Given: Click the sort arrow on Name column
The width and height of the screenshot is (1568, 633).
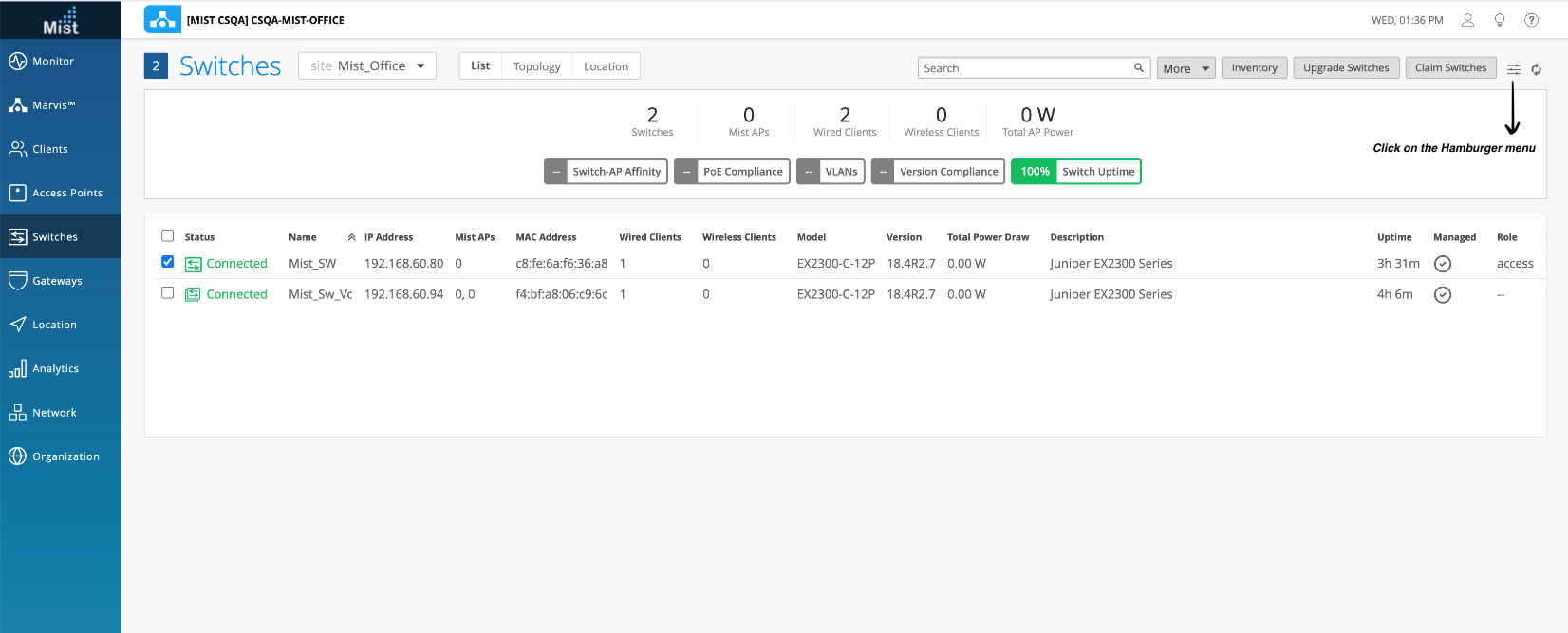Looking at the screenshot, I should (351, 237).
